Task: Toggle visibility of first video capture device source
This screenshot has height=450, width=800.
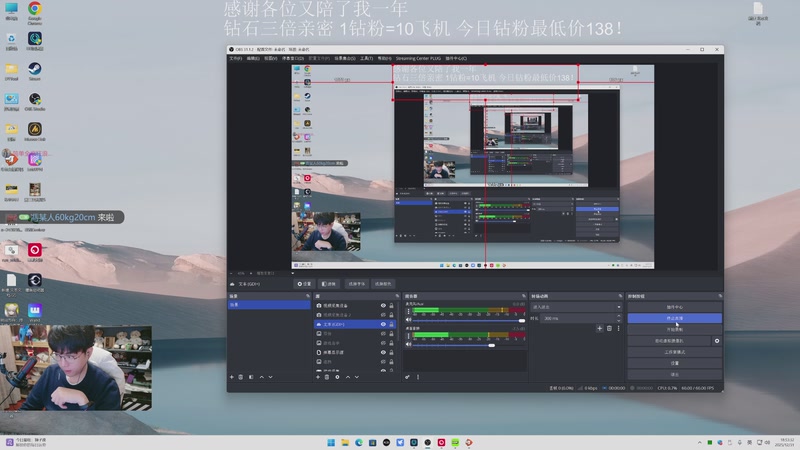Action: (383, 306)
